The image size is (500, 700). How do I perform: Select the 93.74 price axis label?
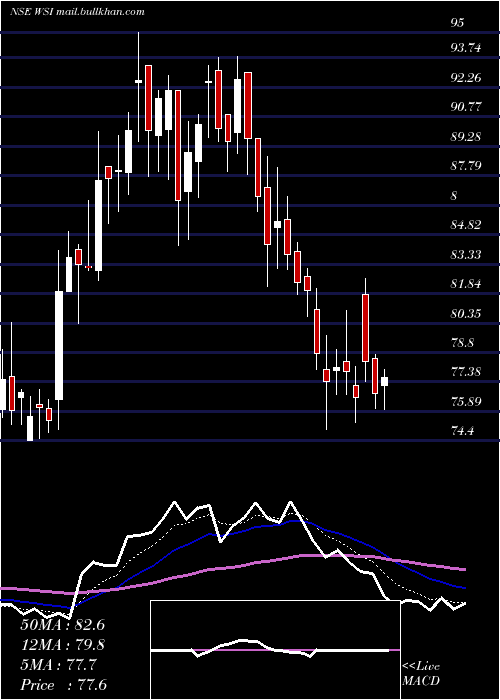[466, 48]
